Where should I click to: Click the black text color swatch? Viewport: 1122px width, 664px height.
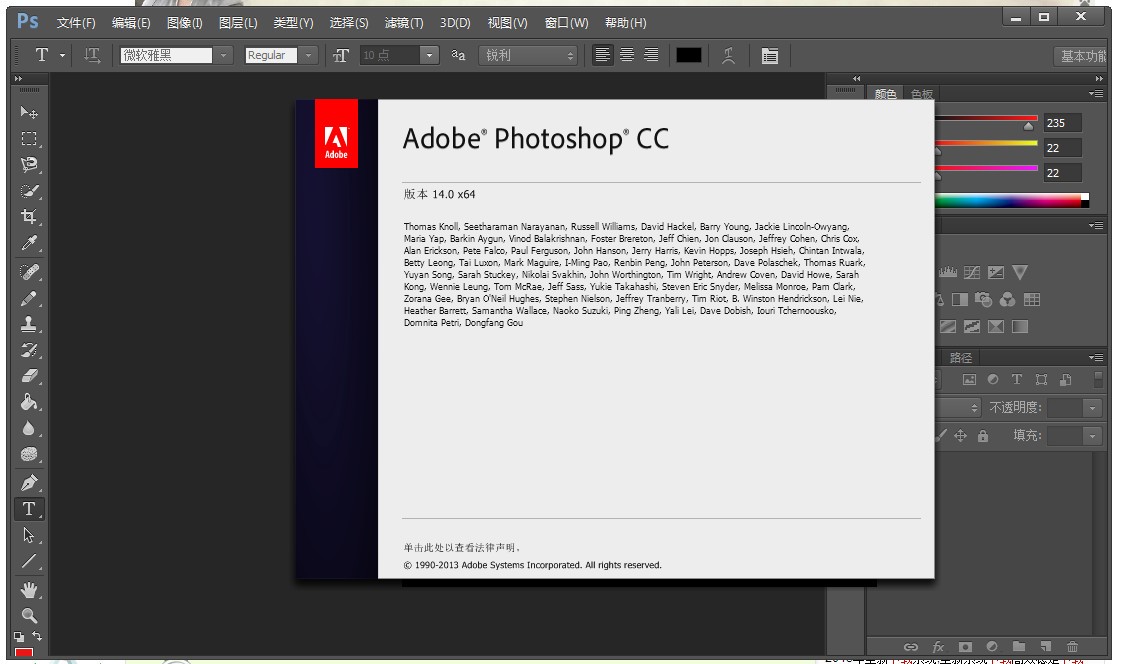(x=689, y=56)
